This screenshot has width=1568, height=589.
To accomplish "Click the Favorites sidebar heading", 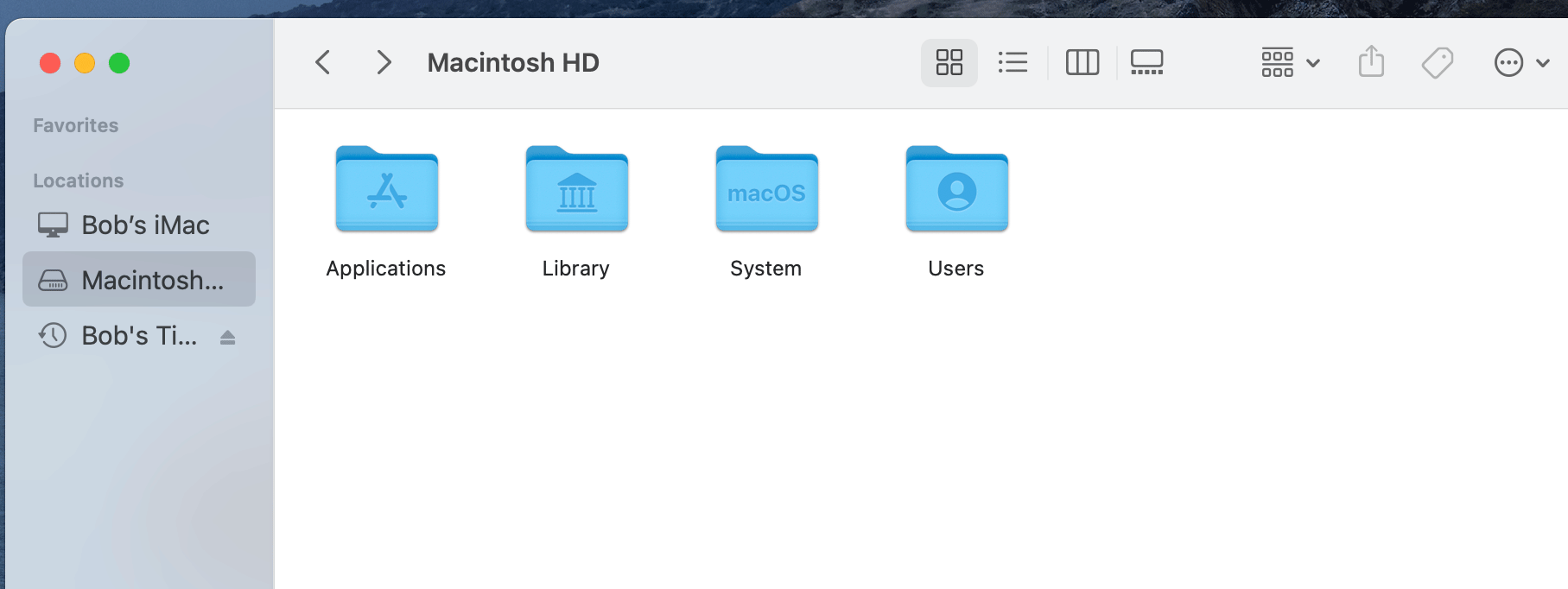I will point(76,125).
